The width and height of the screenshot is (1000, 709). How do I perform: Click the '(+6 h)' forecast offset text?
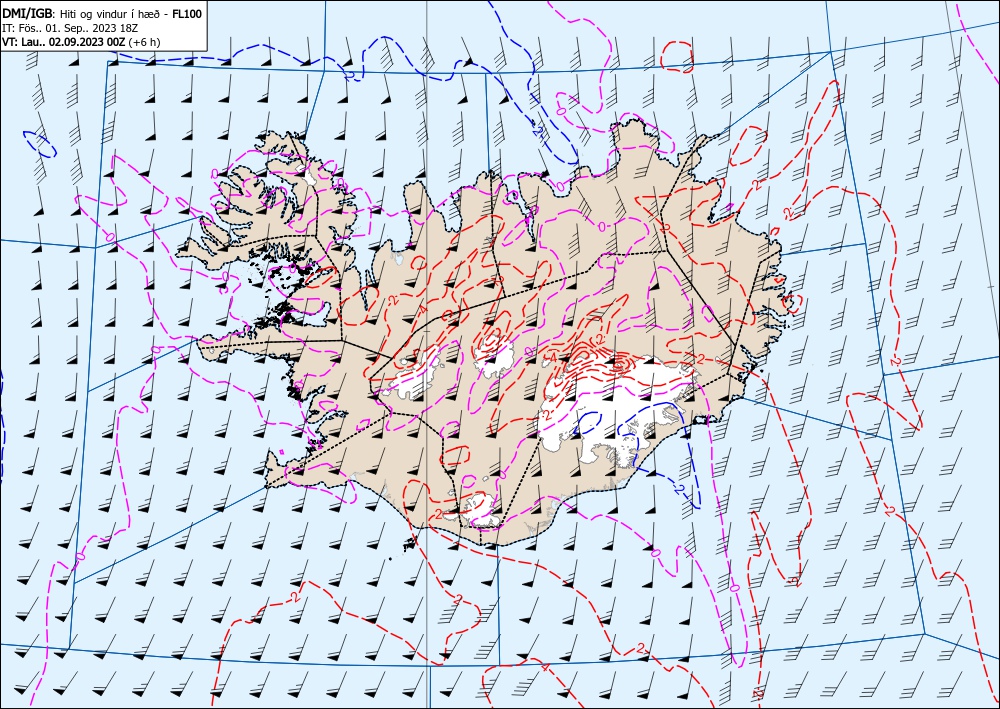(145, 42)
